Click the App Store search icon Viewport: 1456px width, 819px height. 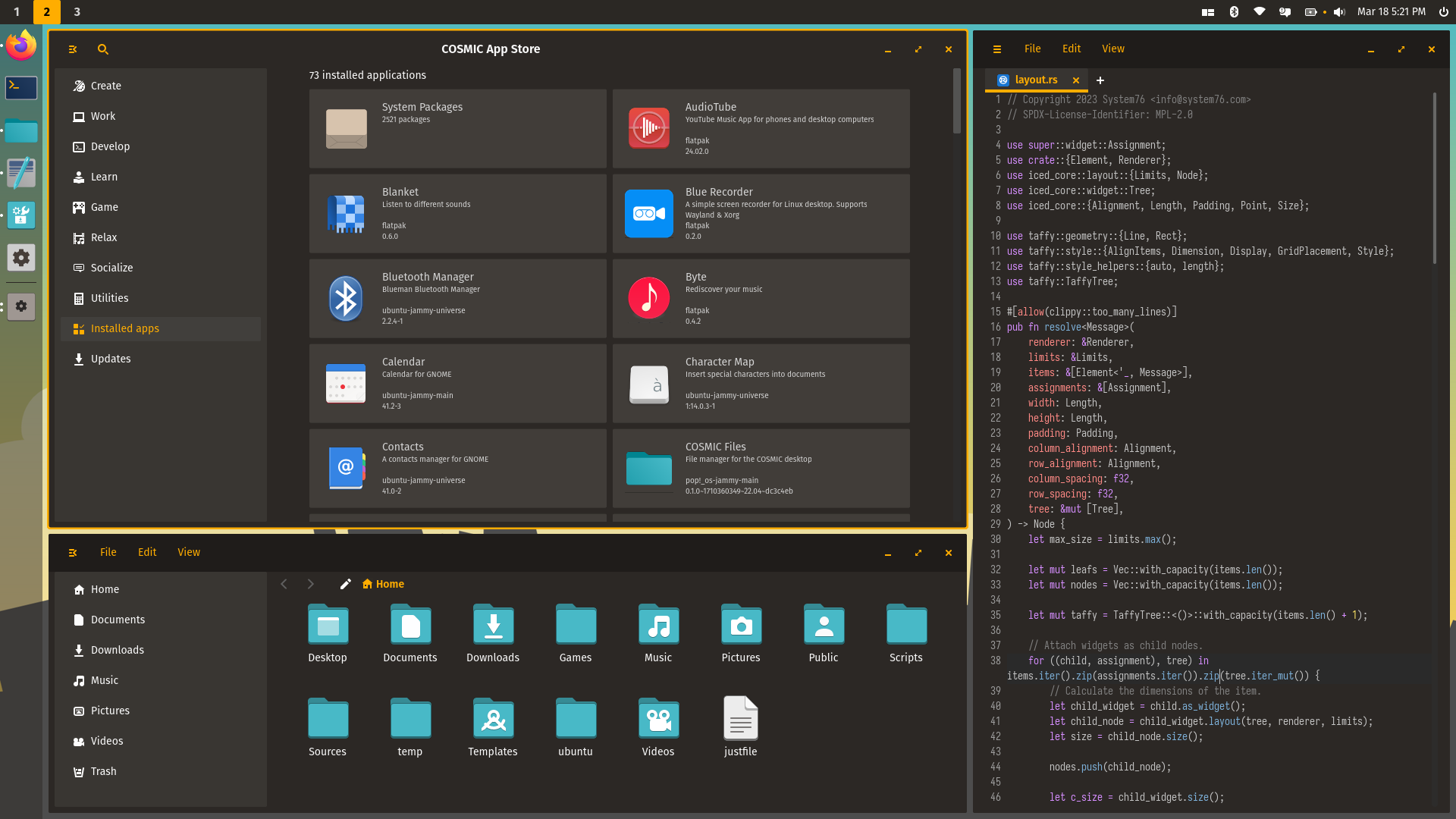(x=103, y=49)
